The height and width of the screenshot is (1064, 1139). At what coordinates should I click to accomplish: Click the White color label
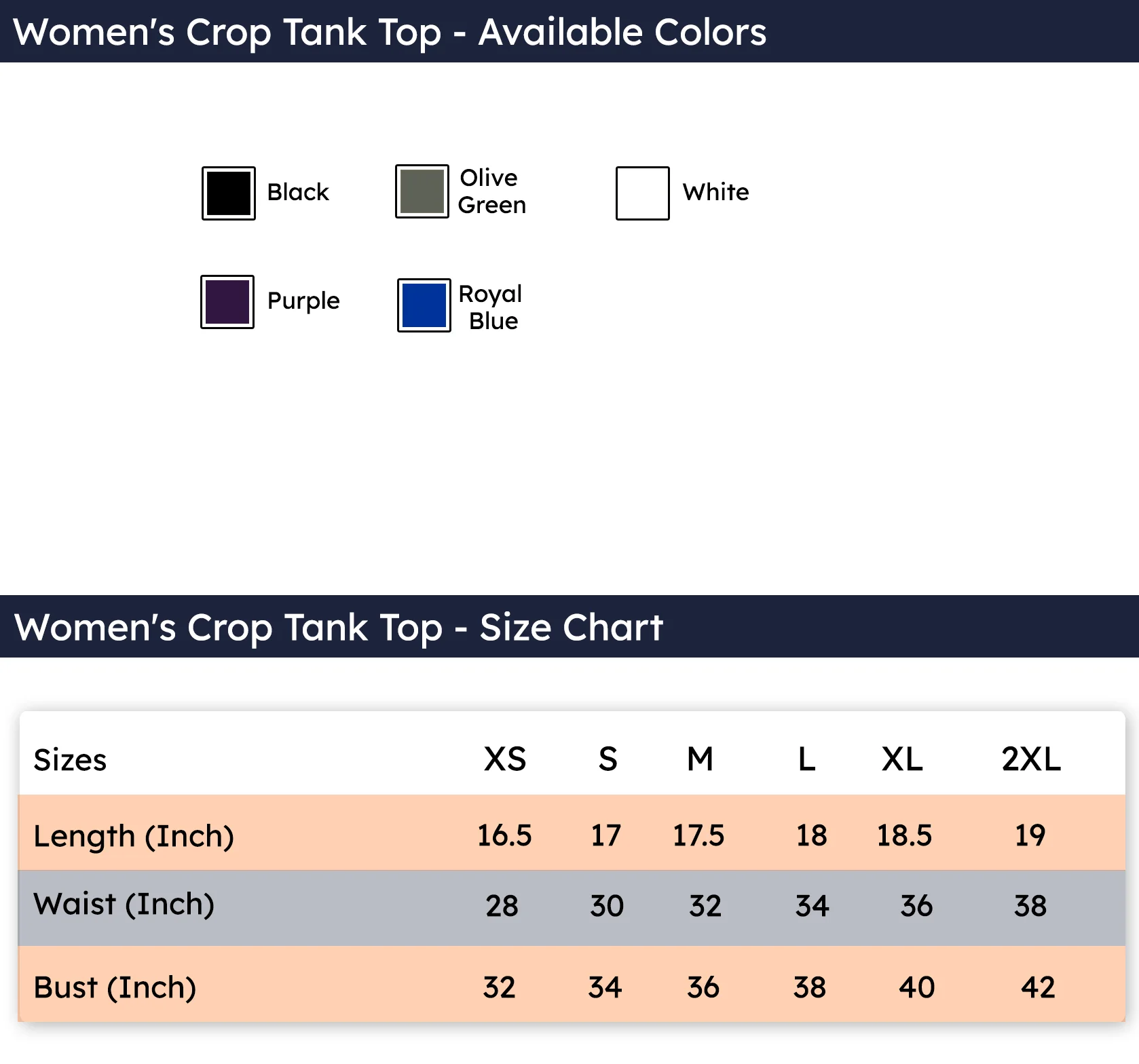tap(716, 192)
